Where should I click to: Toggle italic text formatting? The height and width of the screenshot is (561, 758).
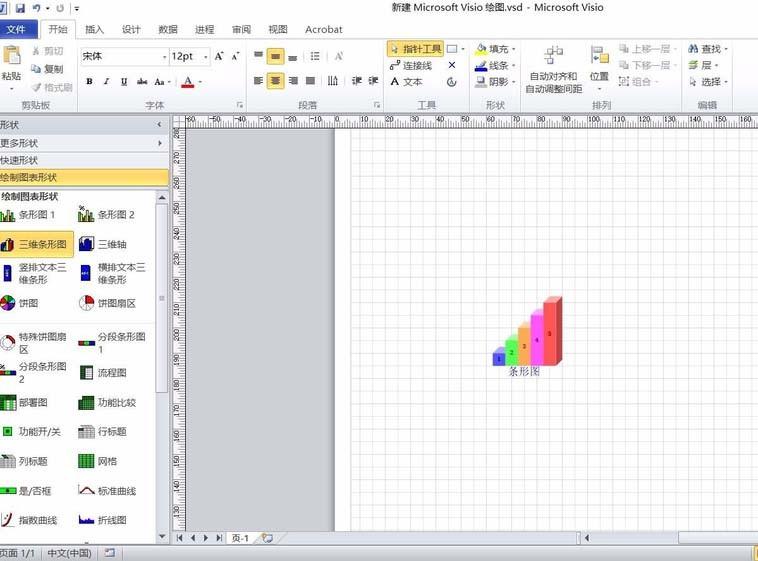point(106,82)
